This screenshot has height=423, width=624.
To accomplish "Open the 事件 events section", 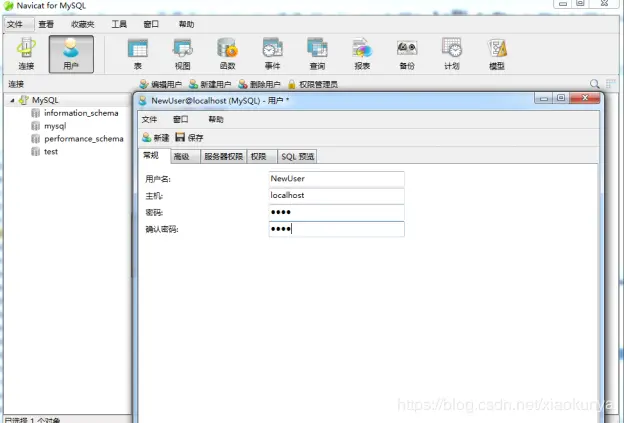I will [273, 54].
